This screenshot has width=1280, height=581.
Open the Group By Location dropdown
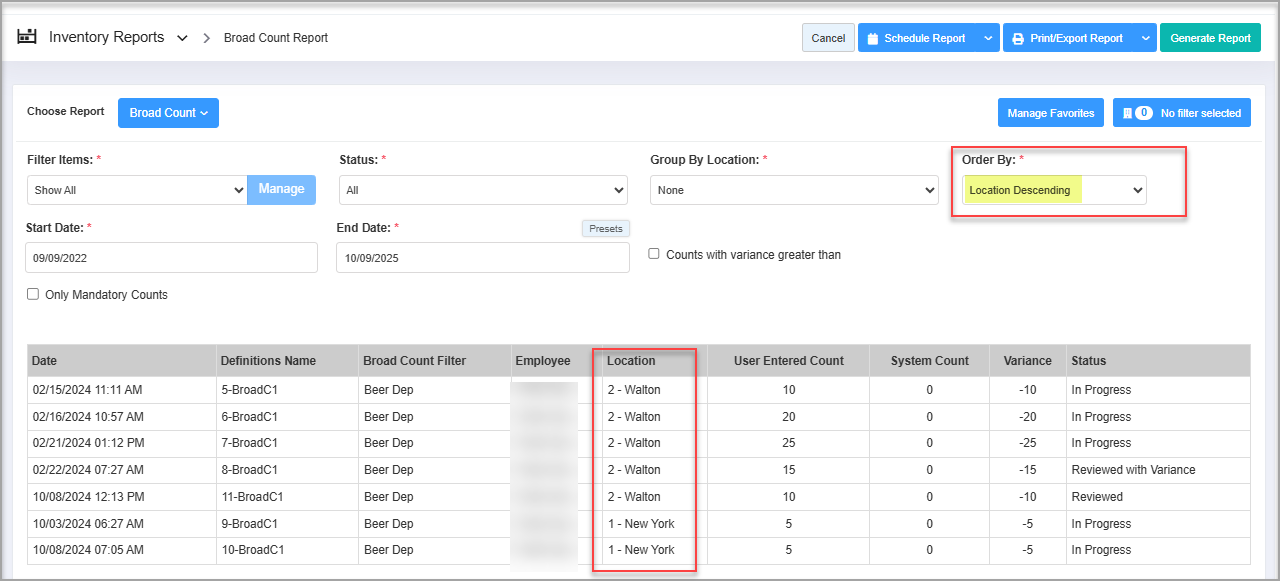coord(794,190)
